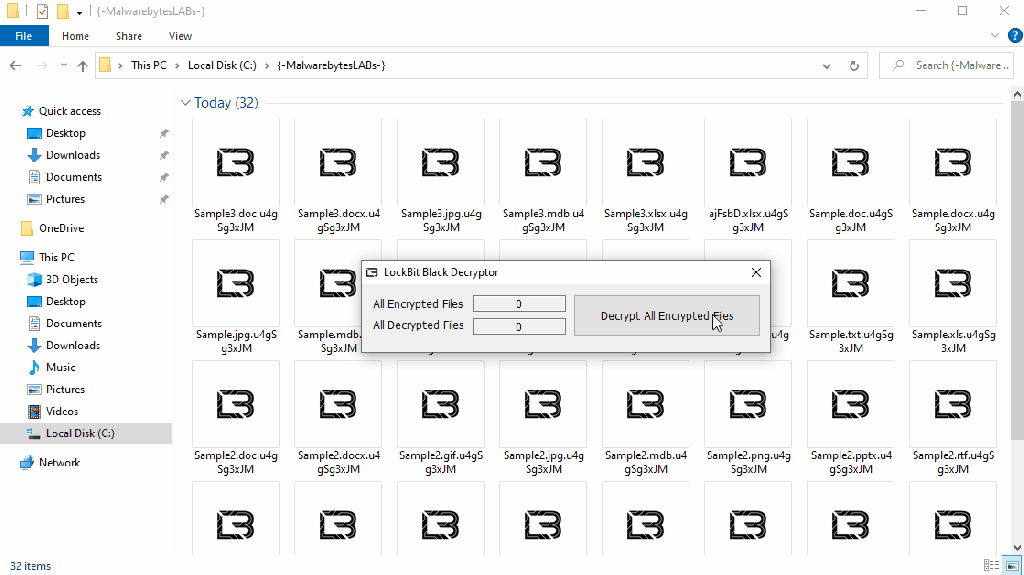Image resolution: width=1024 pixels, height=575 pixels.
Task: Select file Sample3.docx.u4gSg3xJM
Action: 338,176
